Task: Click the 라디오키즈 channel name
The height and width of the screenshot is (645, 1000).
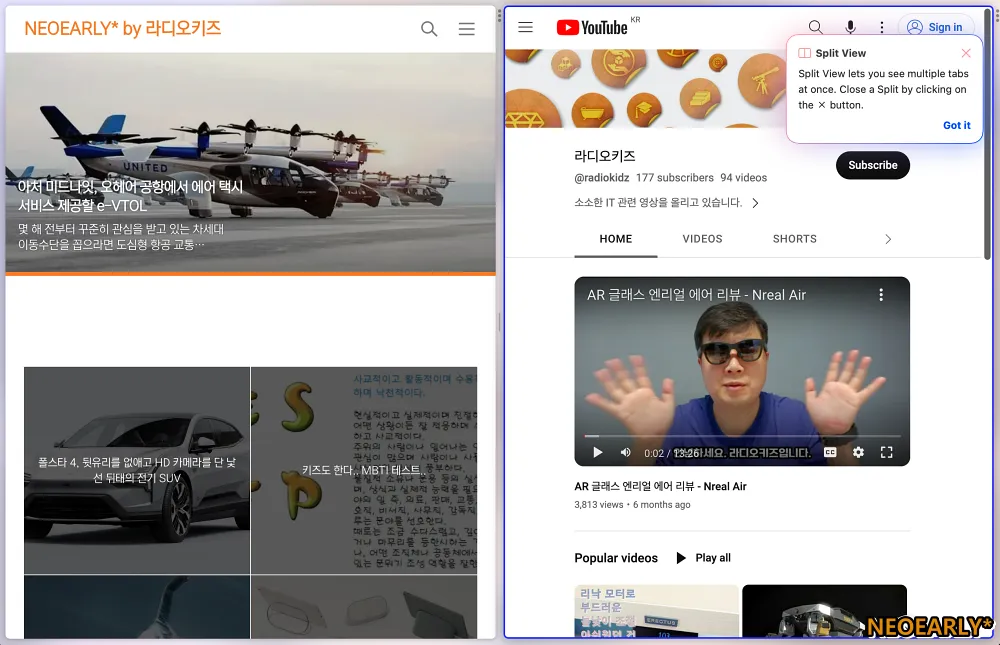Action: coord(605,156)
